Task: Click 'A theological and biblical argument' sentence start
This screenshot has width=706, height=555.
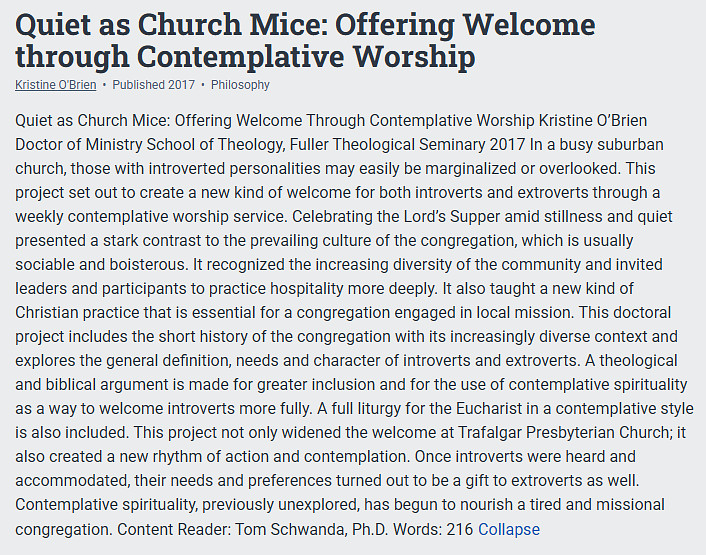Action: [620, 360]
